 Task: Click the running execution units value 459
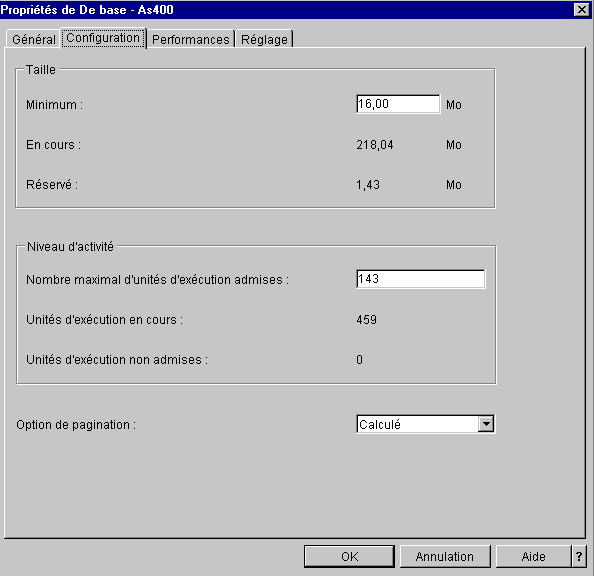click(366, 320)
